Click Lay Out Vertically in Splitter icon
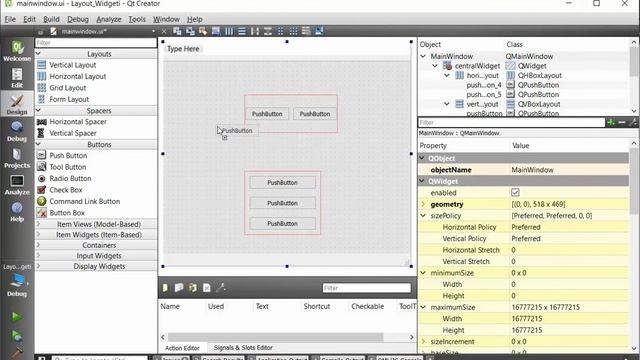640x360 pixels. click(x=268, y=31)
